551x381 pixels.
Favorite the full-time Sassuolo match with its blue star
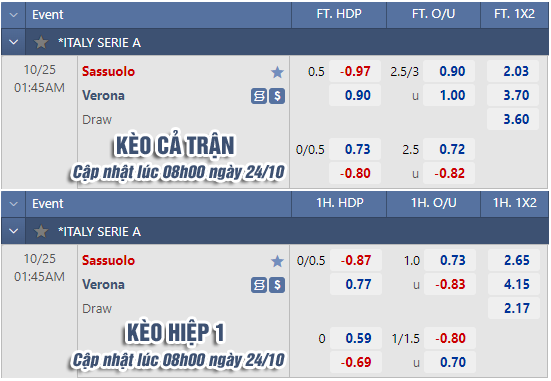coord(277,72)
